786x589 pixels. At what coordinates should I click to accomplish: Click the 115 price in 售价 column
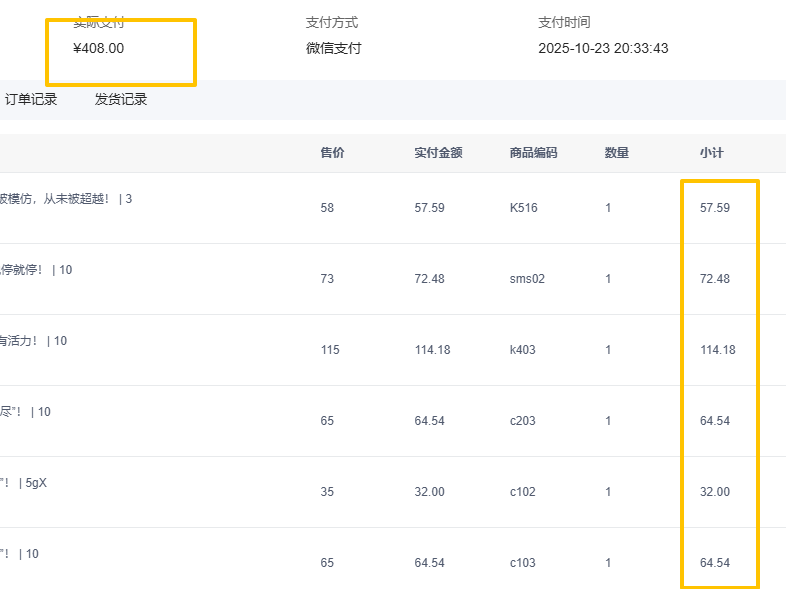(x=330, y=350)
